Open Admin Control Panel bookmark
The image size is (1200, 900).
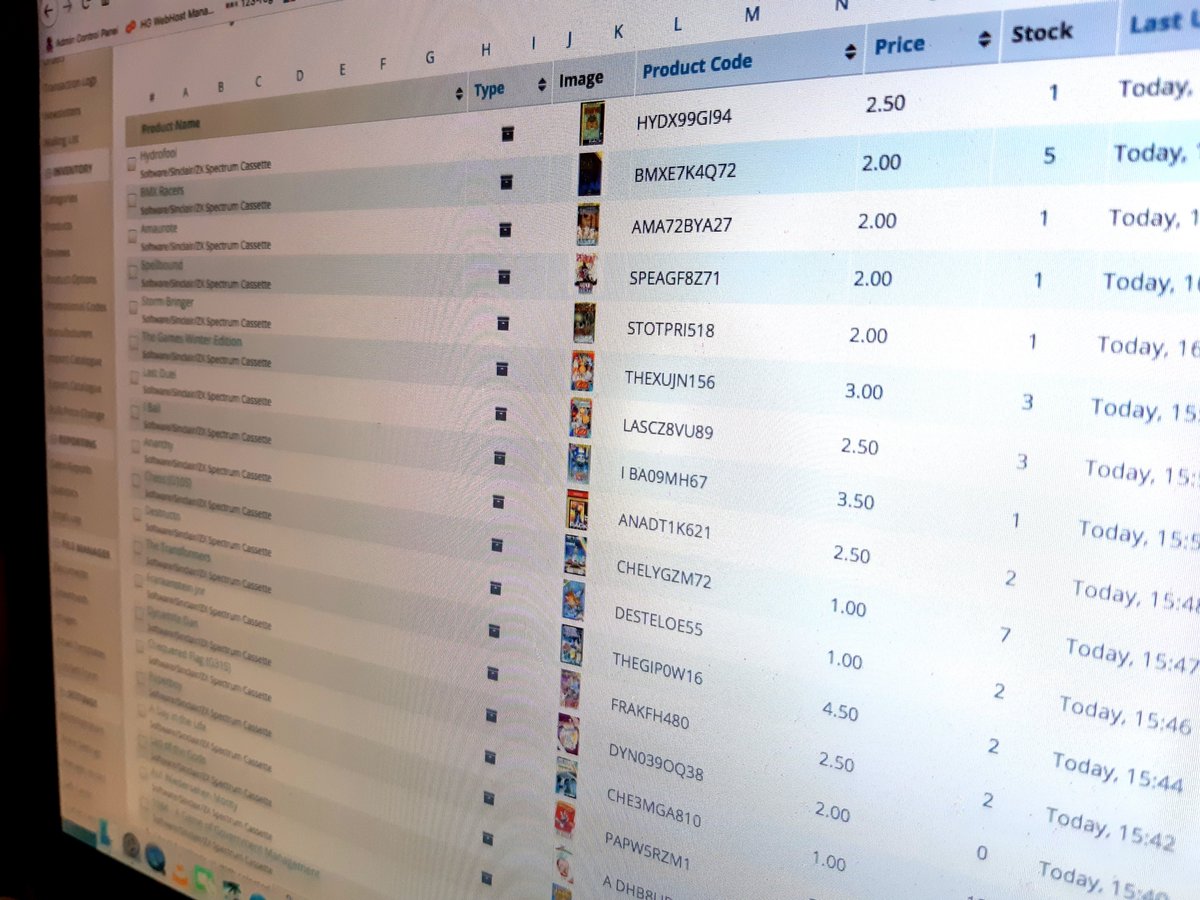(x=83, y=41)
